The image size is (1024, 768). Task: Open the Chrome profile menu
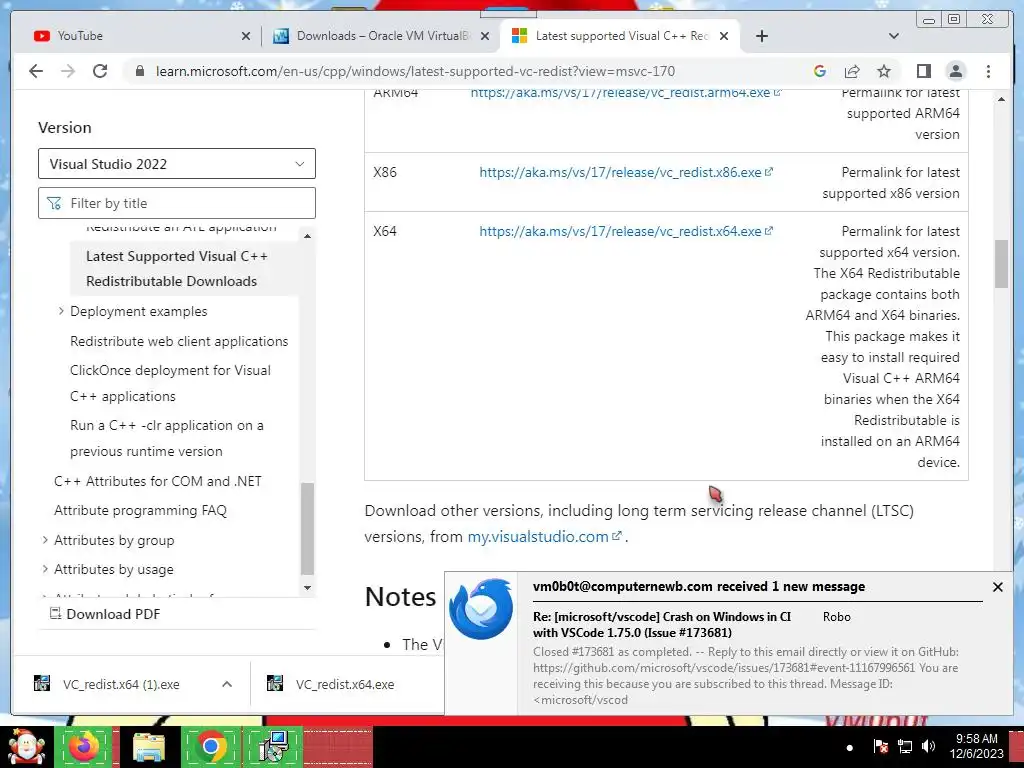pos(956,71)
